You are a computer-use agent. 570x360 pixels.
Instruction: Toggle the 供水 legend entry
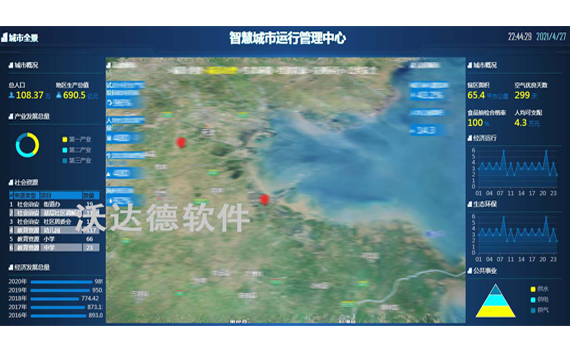click(540, 289)
